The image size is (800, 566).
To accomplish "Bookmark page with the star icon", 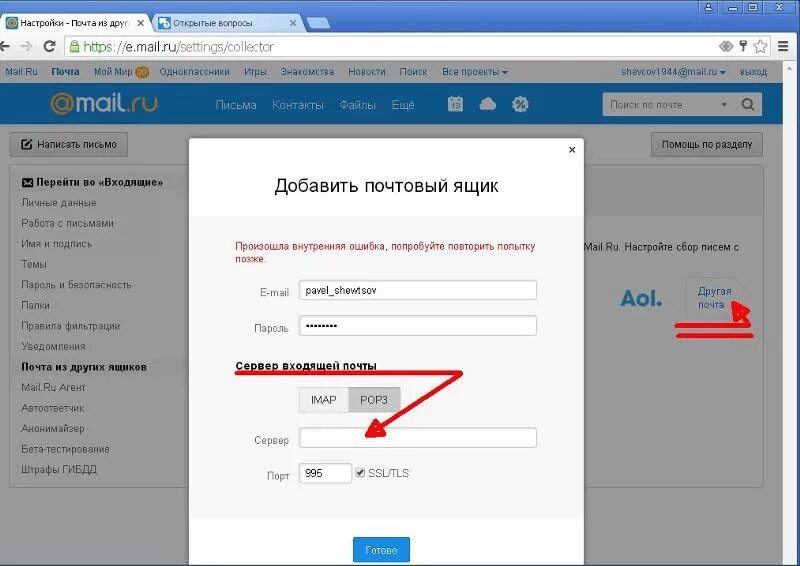I will [x=760, y=46].
